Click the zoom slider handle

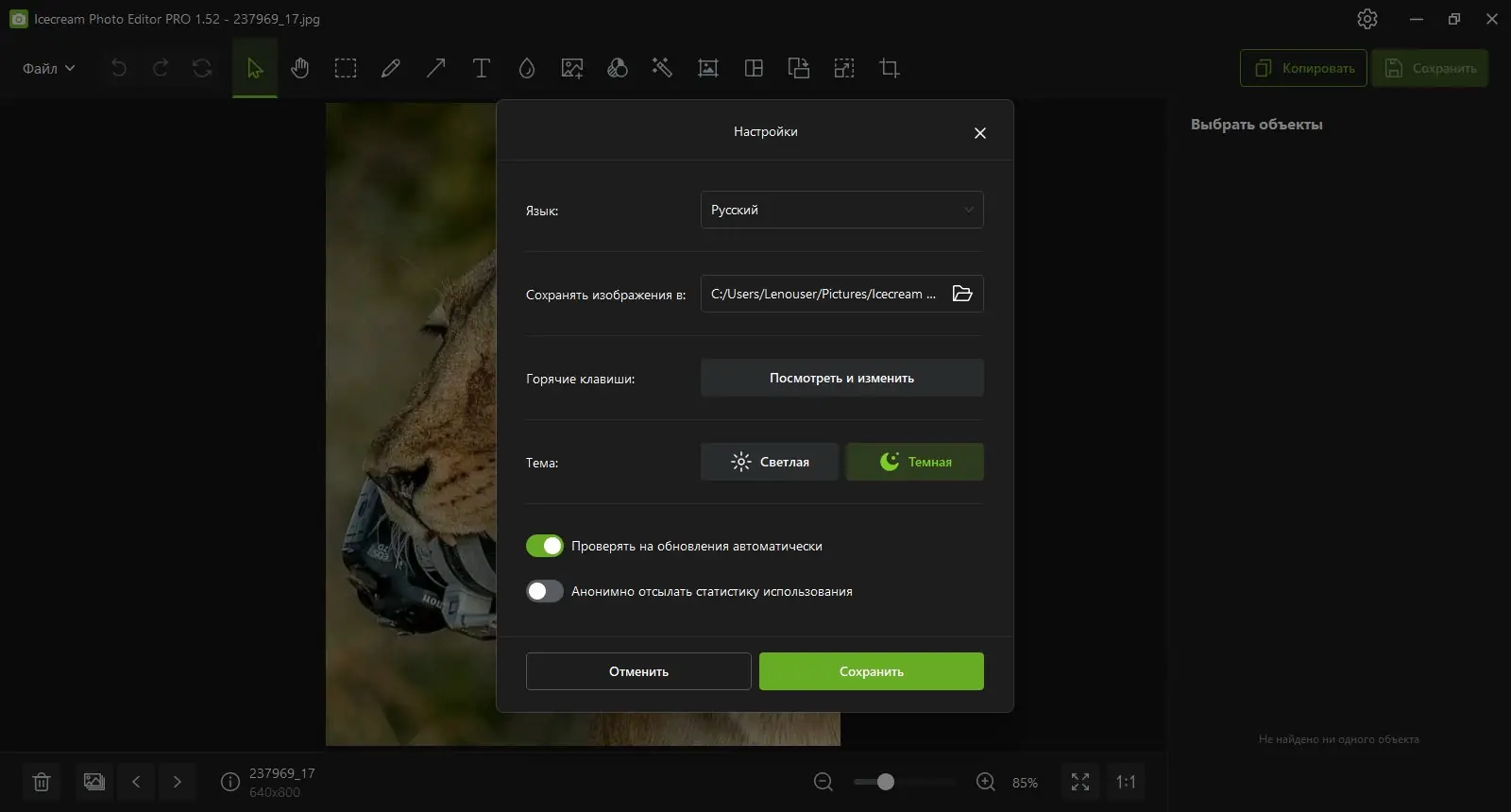tap(885, 782)
